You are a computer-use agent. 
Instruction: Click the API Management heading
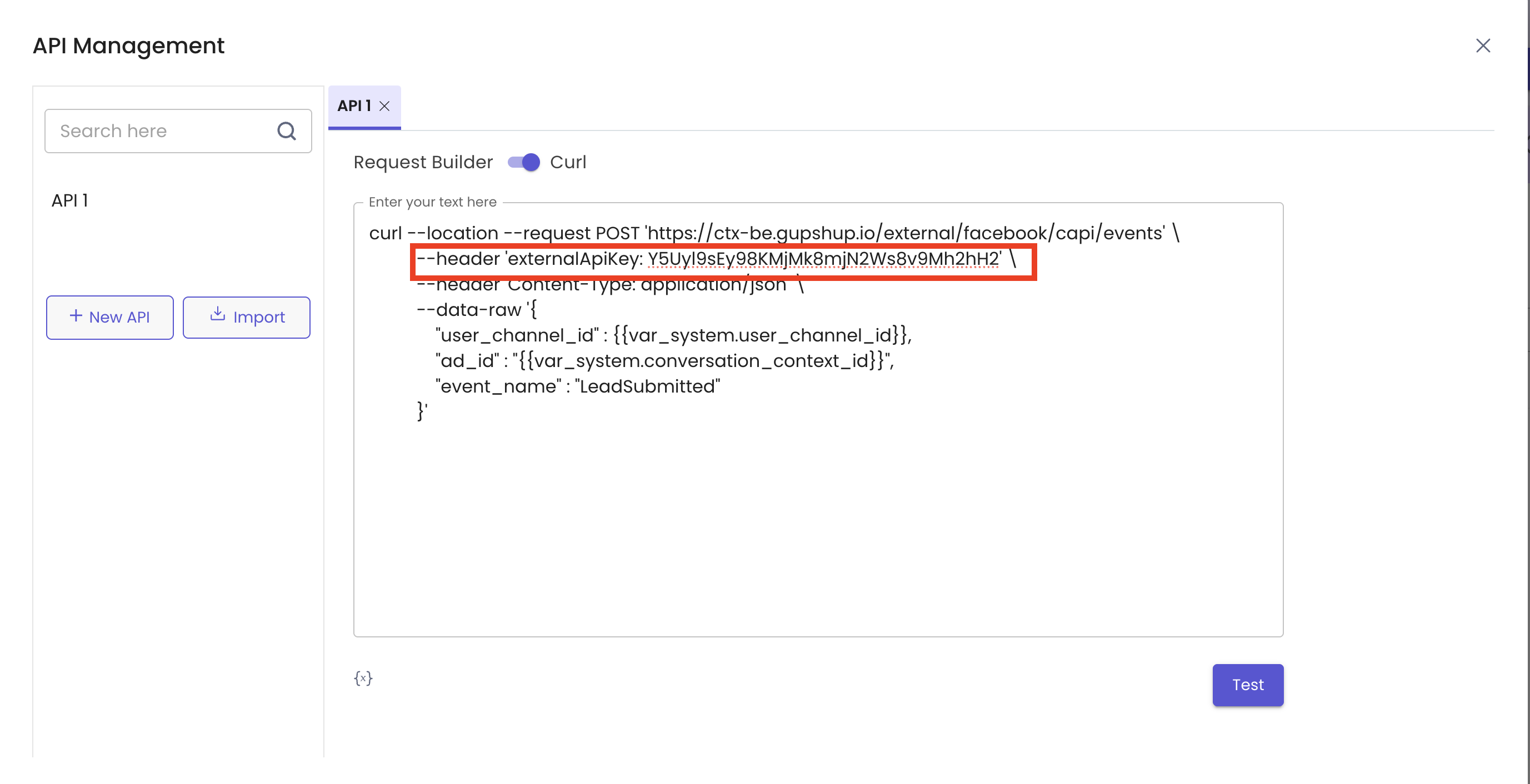click(128, 46)
